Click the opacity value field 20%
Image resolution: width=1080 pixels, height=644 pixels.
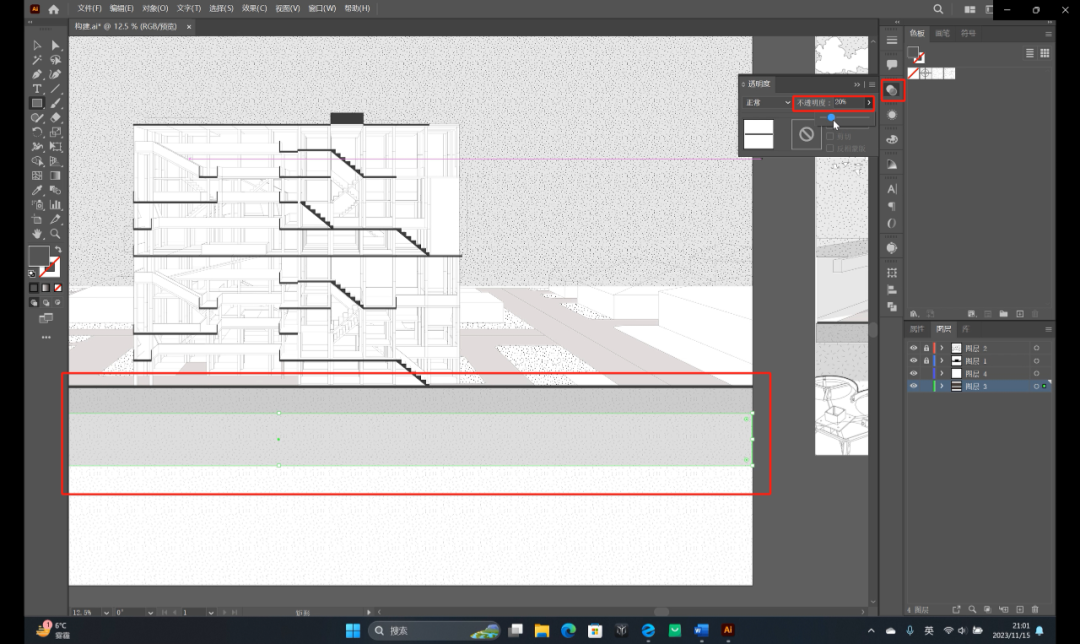click(848, 103)
